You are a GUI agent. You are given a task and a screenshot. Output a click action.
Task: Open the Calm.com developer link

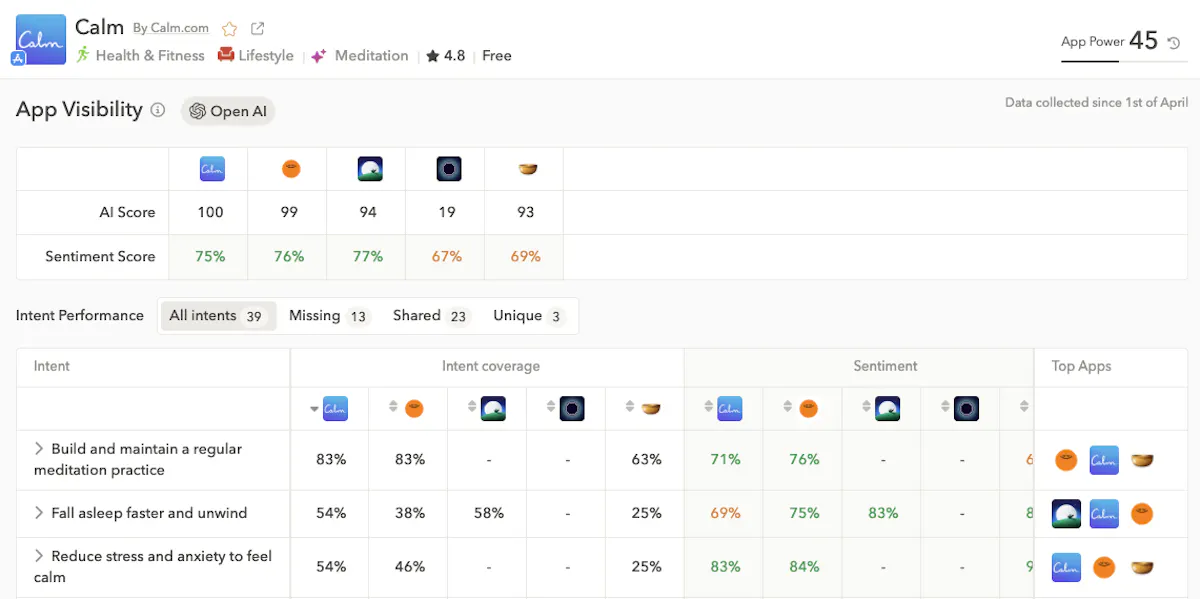coord(180,29)
